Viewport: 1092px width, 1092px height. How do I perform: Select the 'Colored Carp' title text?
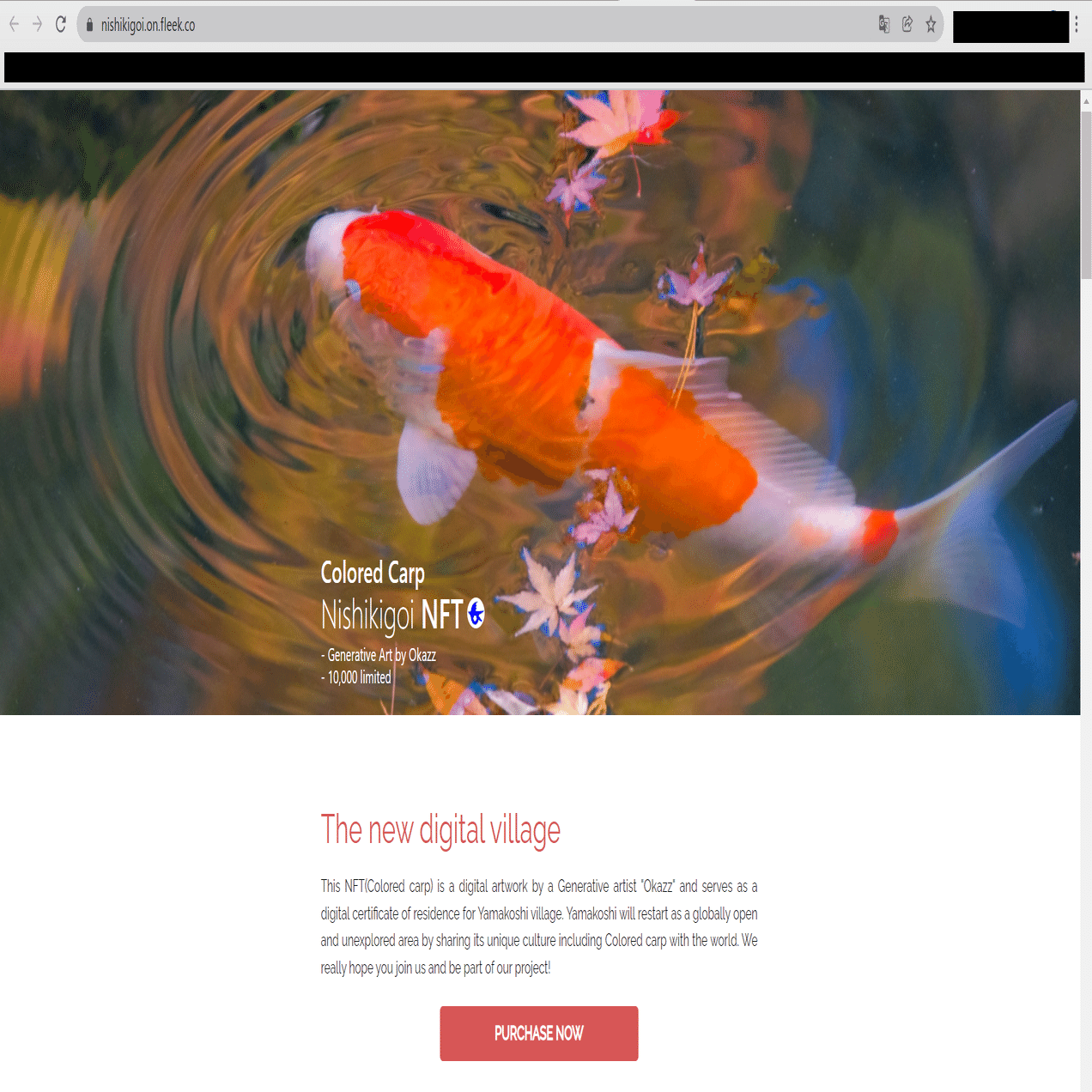click(x=373, y=573)
